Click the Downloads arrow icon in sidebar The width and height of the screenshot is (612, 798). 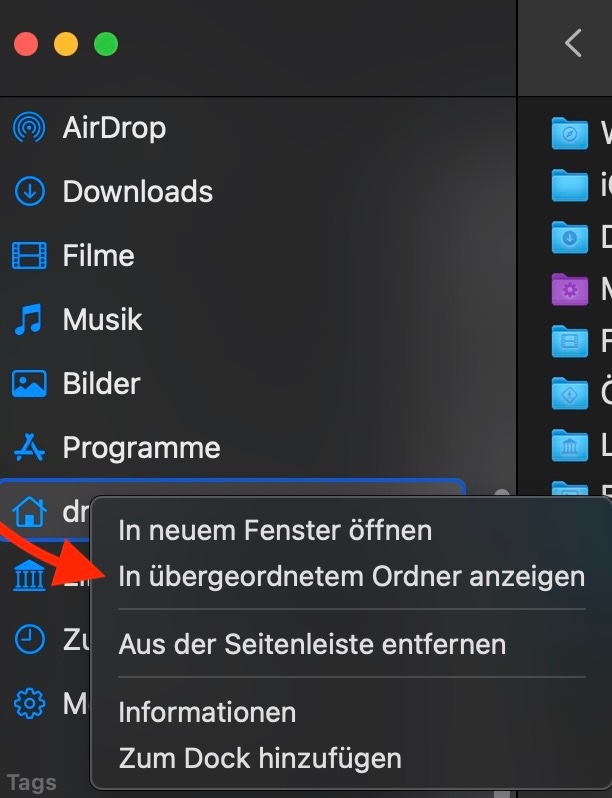[x=30, y=191]
